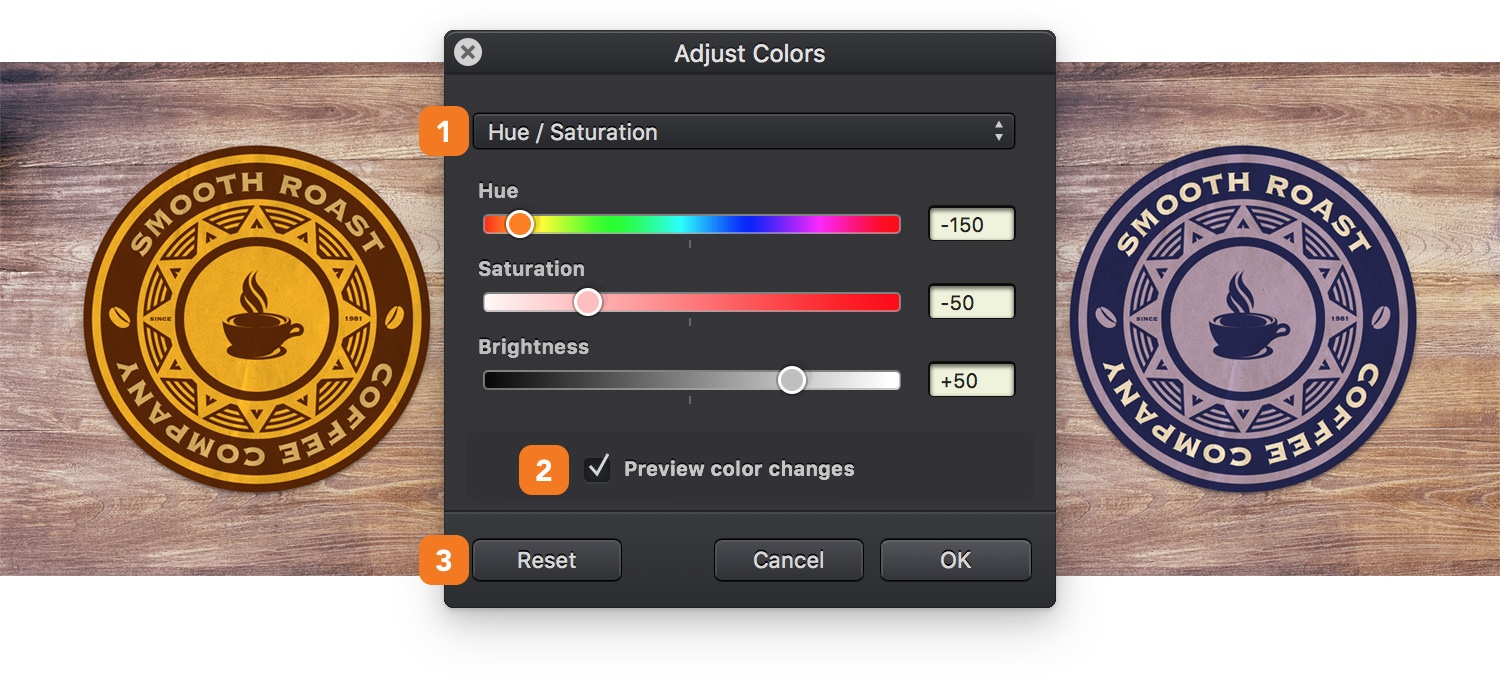Click the dropdown's up-down arrow indicator
This screenshot has width=1500, height=678.
(998, 132)
